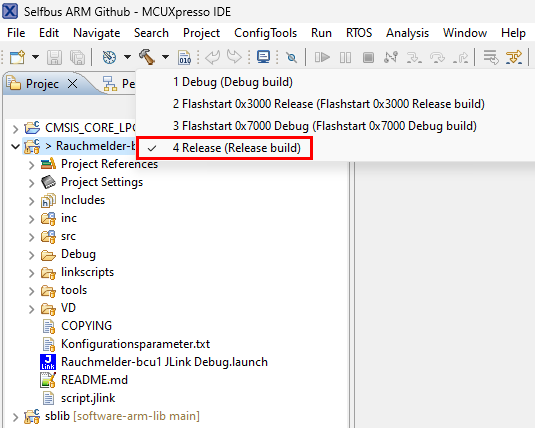Open the Window menu

point(465,33)
